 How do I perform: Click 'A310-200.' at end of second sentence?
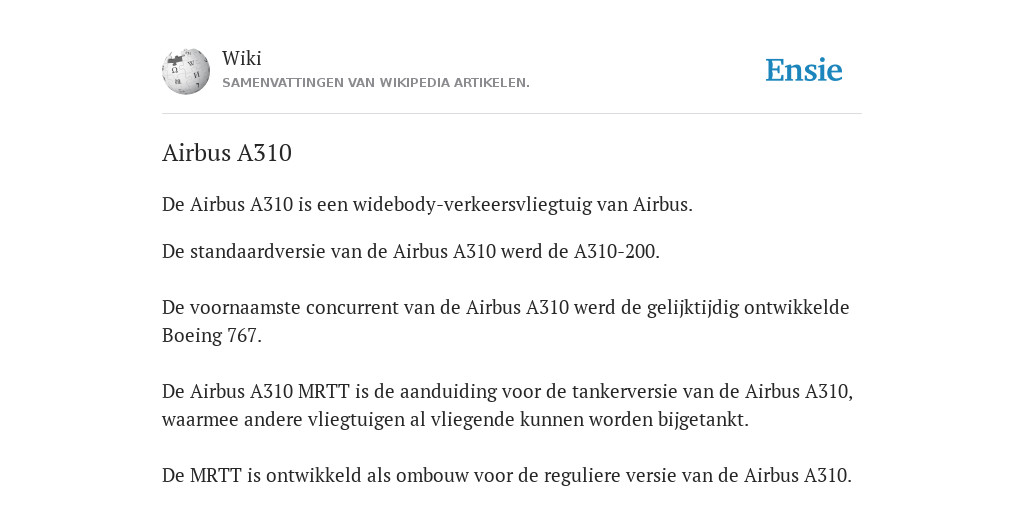[x=616, y=251]
